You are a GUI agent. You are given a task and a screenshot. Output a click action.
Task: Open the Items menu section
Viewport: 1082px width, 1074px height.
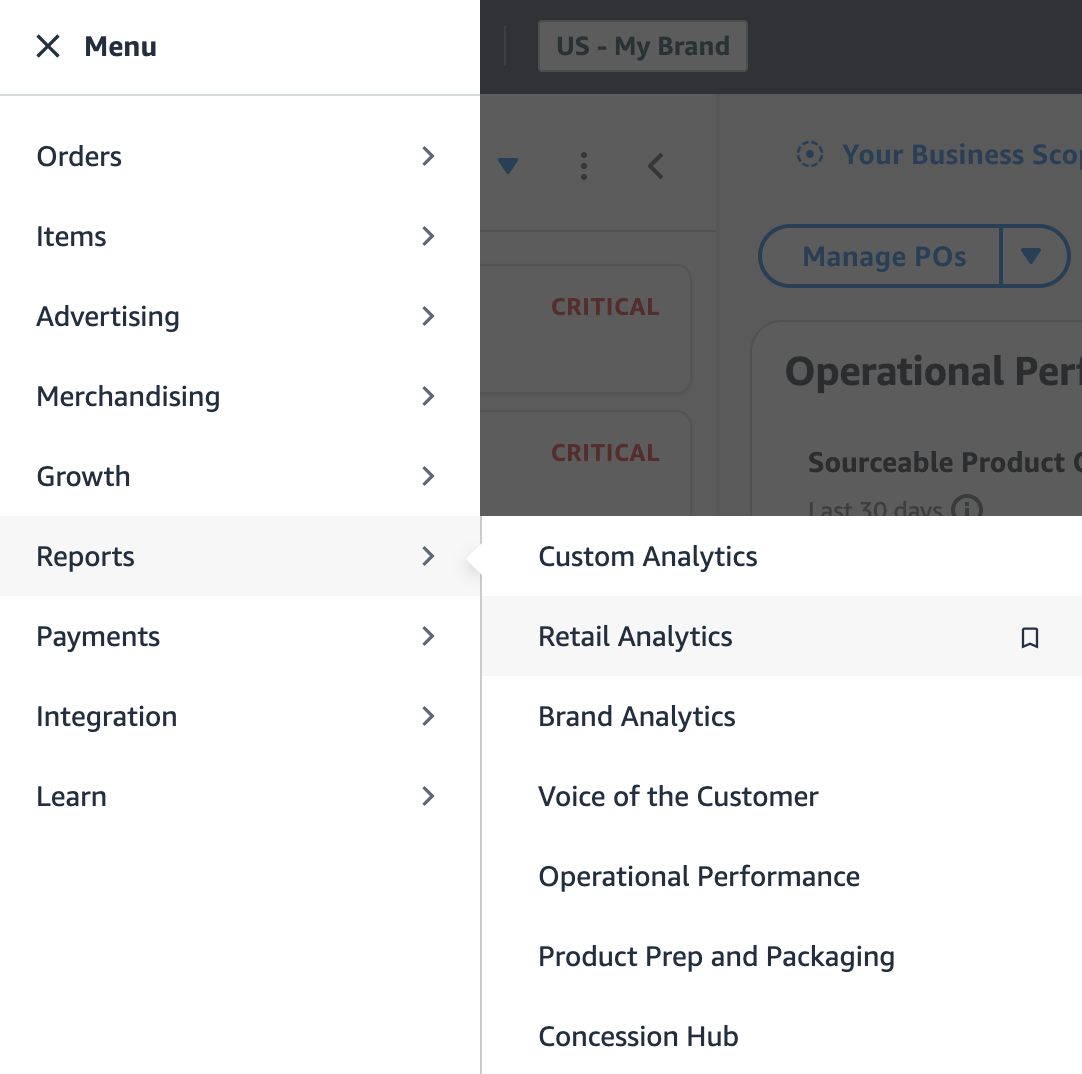pos(239,237)
